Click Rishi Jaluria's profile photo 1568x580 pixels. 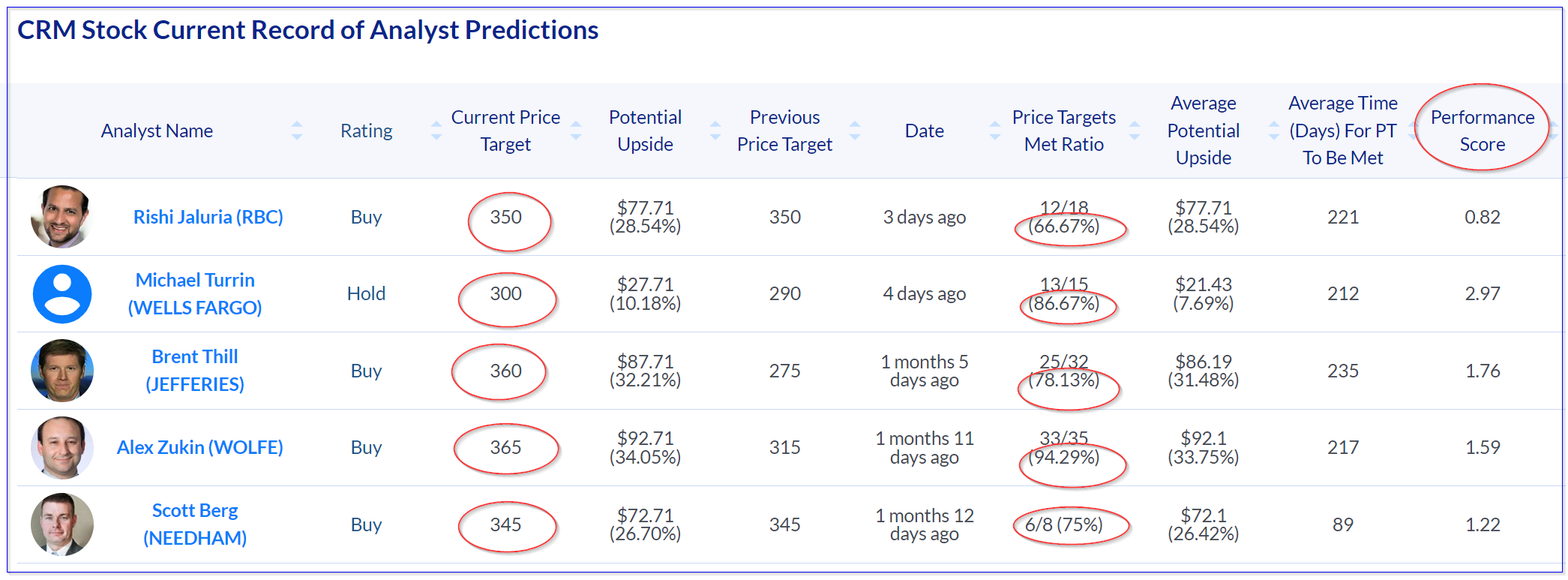[61, 217]
